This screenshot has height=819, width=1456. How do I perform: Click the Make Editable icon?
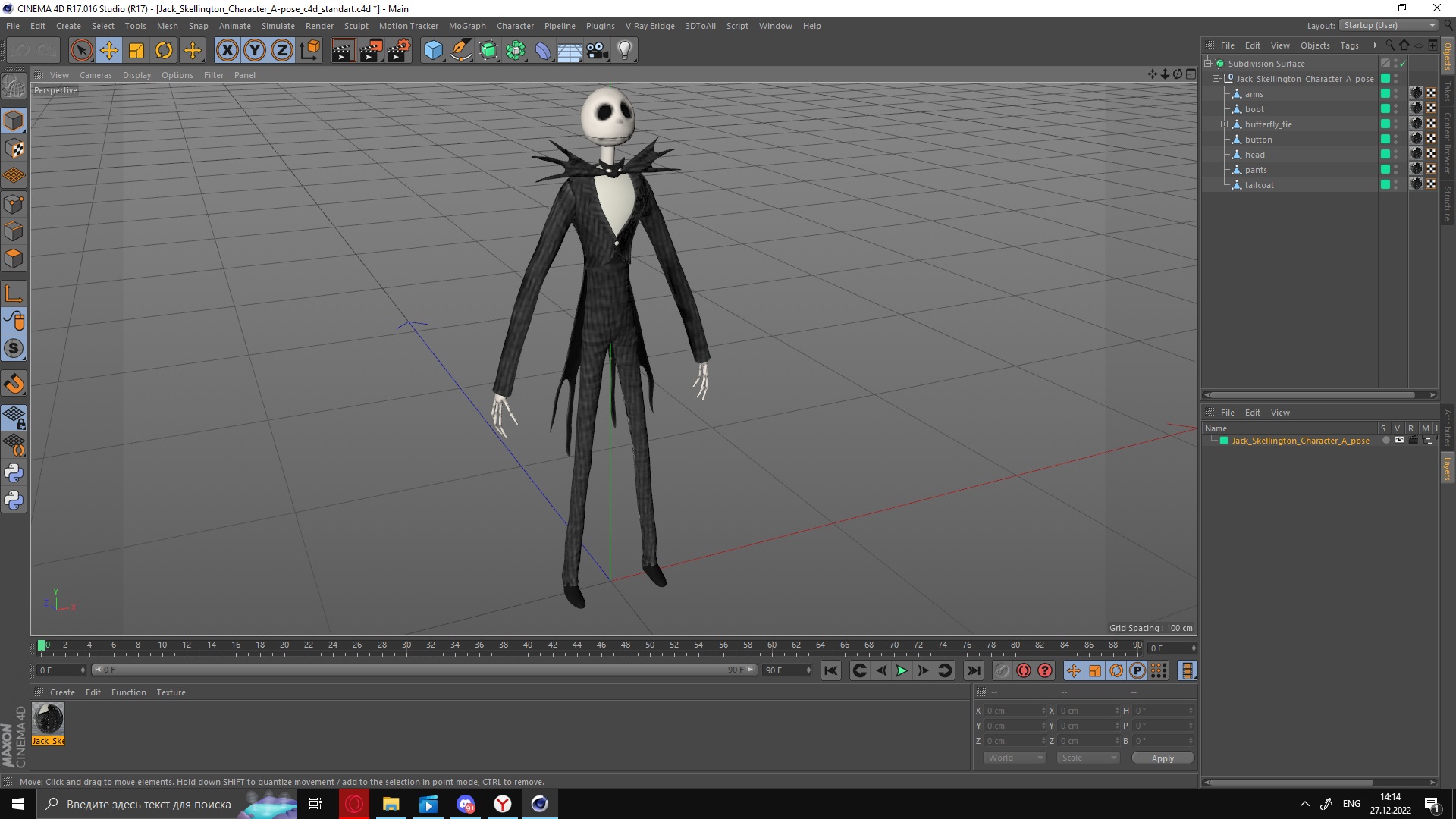click(14, 87)
